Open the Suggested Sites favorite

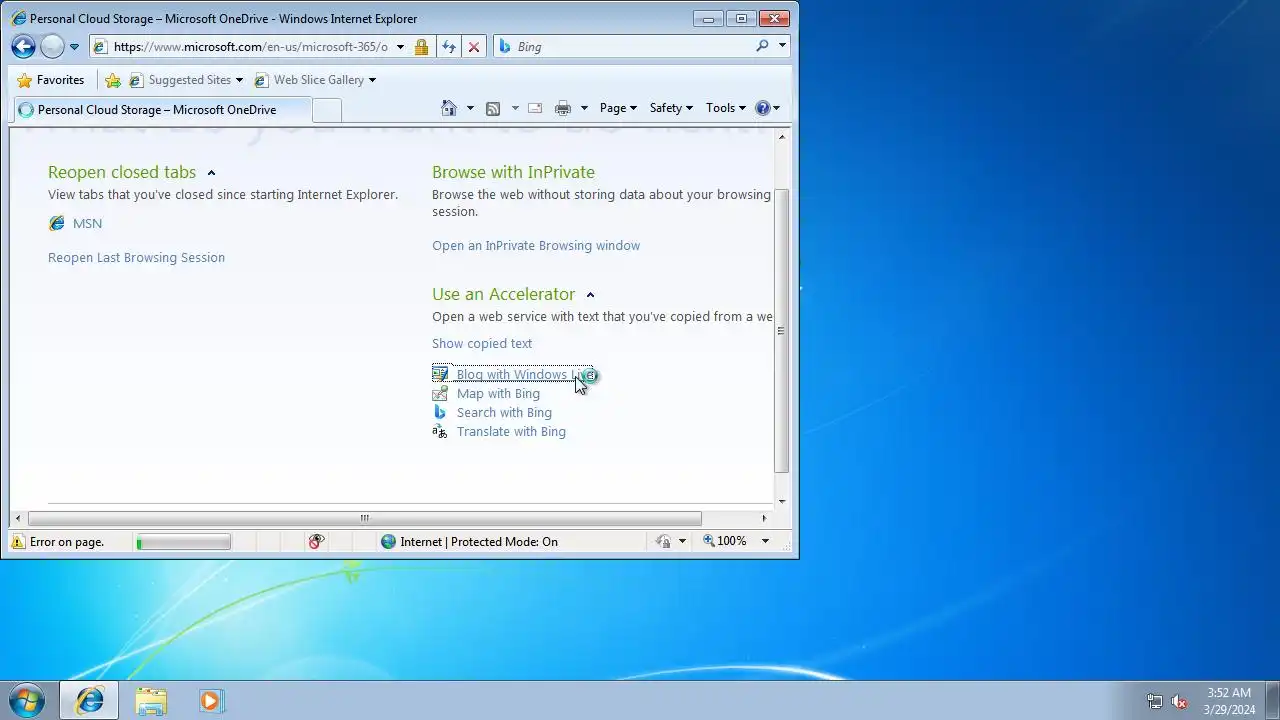click(x=186, y=80)
